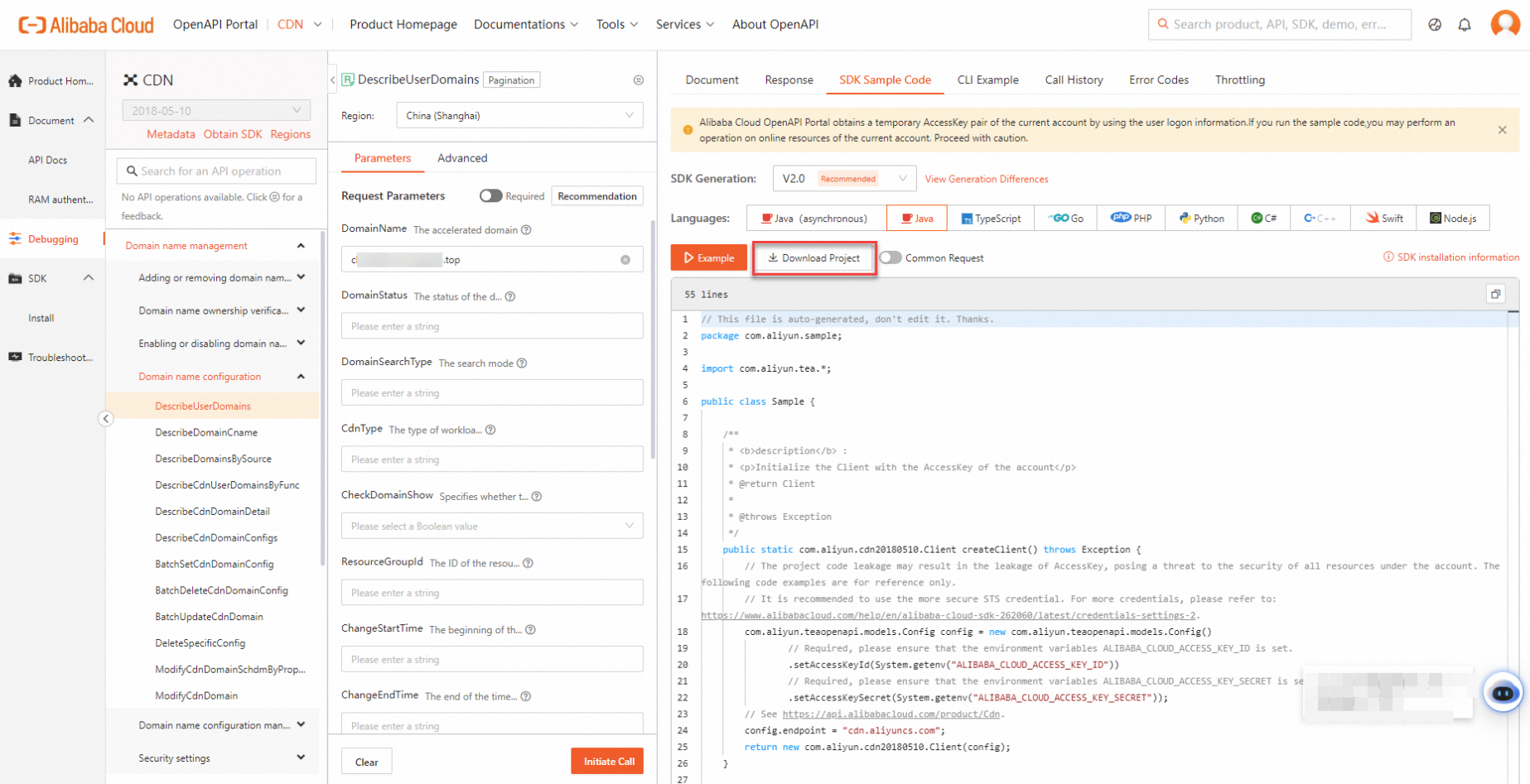The height and width of the screenshot is (784, 1530).
Task: Focus the DomainStatus input field
Action: [492, 326]
